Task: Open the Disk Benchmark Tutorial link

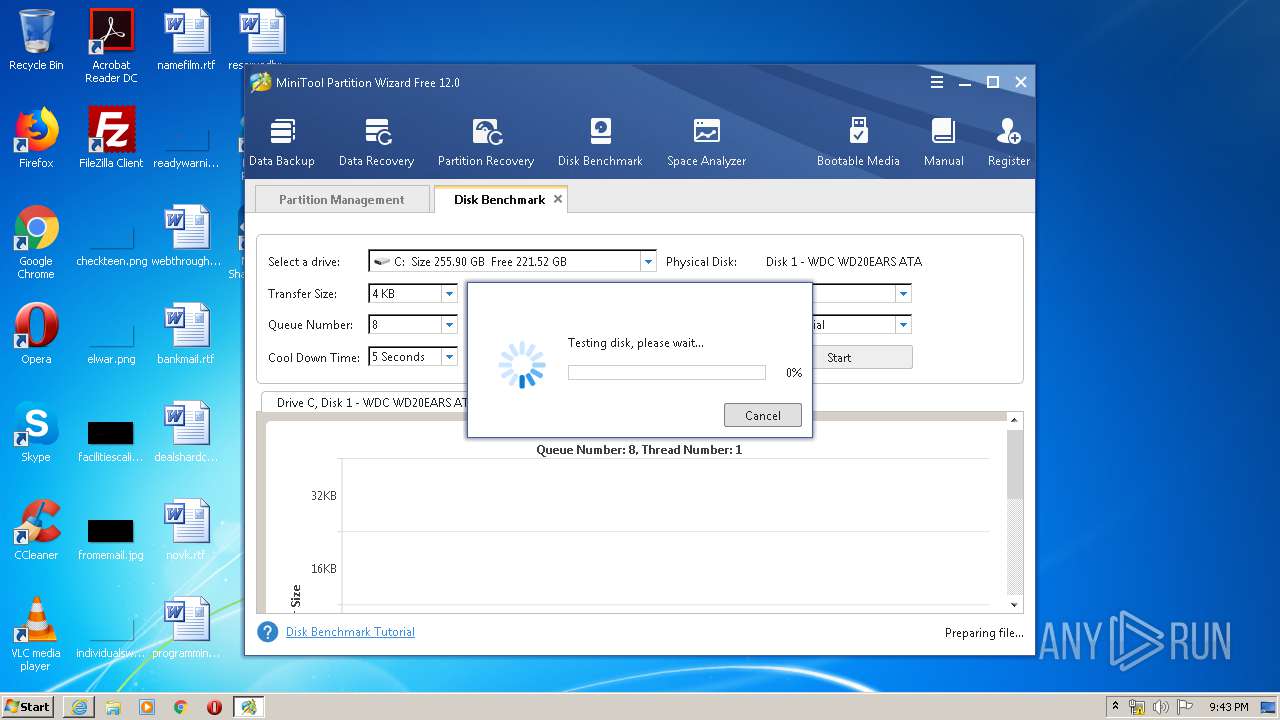Action: click(350, 632)
